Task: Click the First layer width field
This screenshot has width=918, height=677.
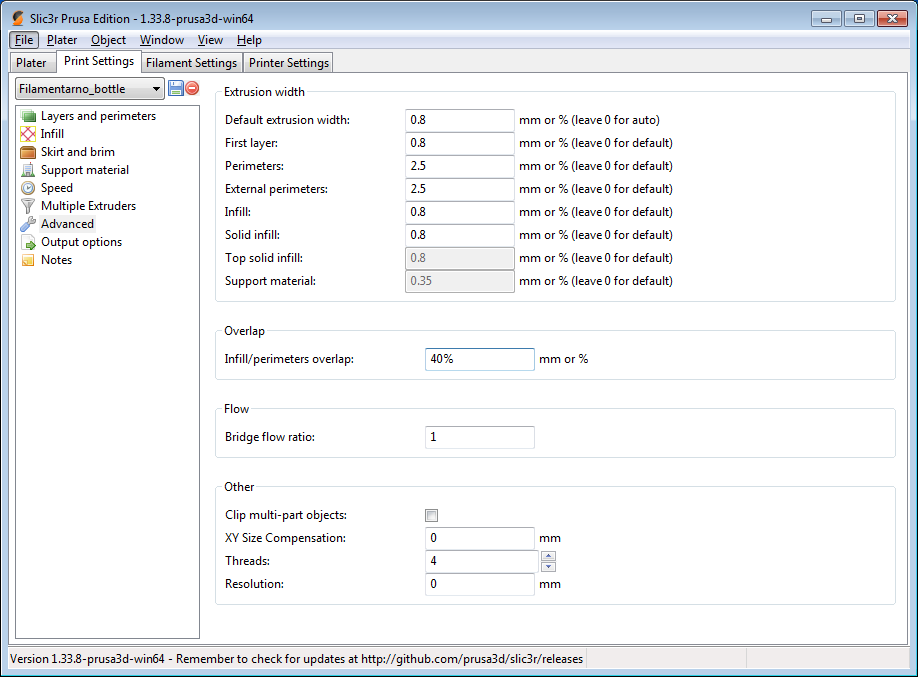Action: 460,143
